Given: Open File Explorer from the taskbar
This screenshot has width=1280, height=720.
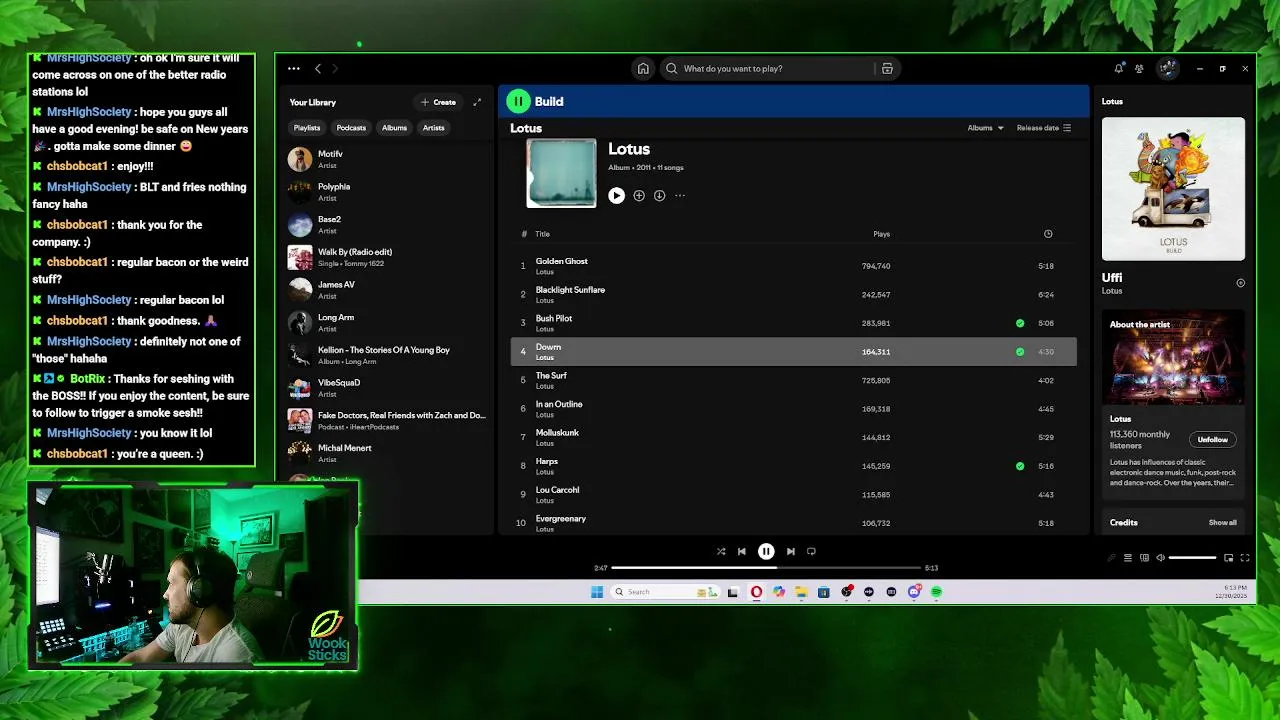Looking at the screenshot, I should tap(801, 592).
